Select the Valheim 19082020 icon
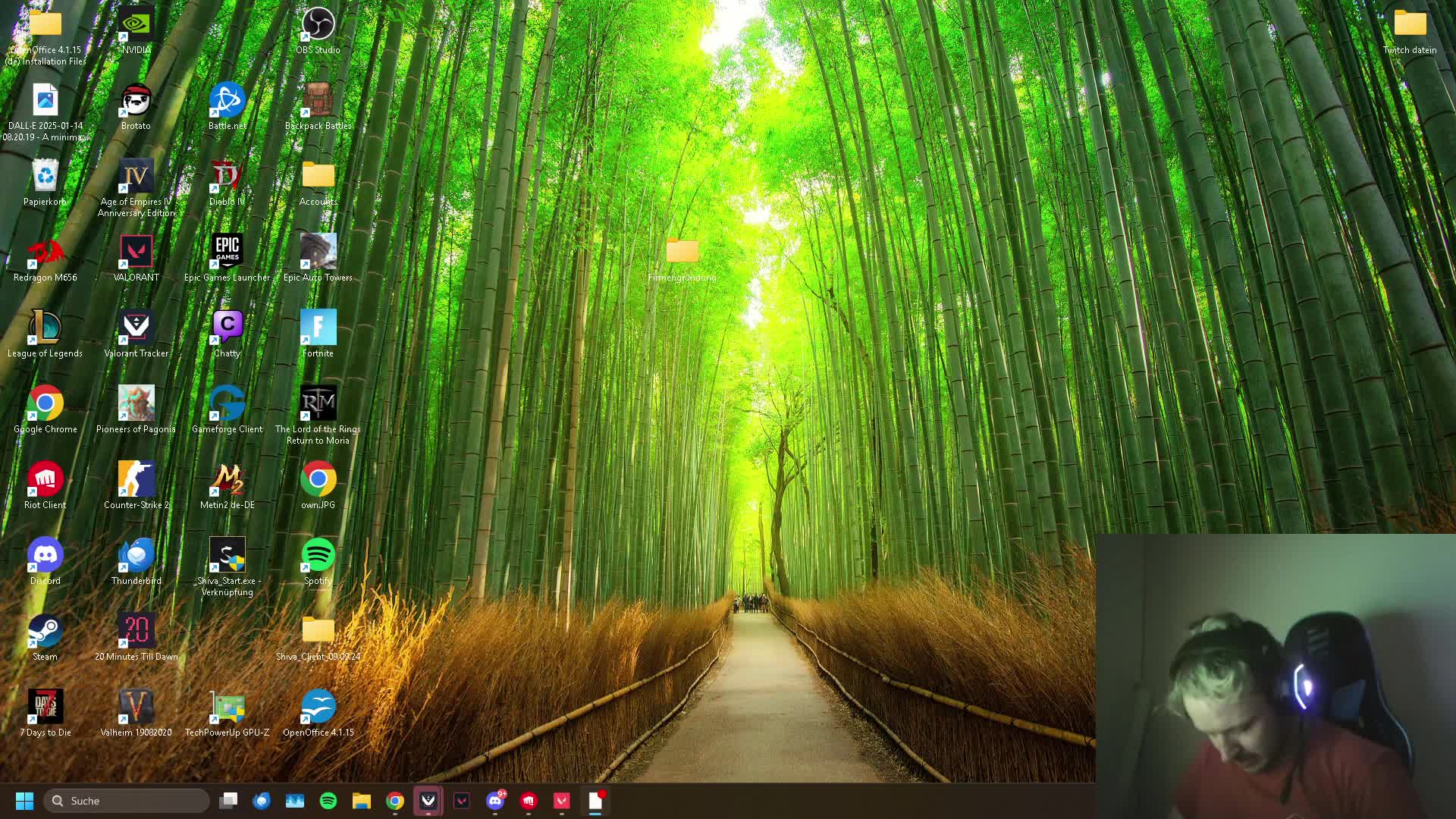This screenshot has height=819, width=1456. click(136, 713)
